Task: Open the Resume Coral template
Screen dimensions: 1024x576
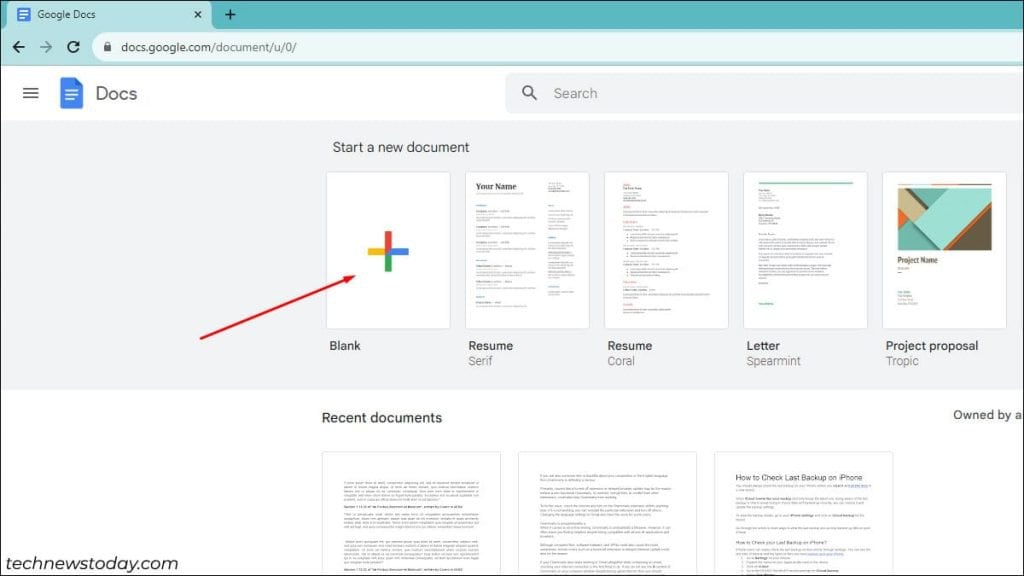Action: (666, 251)
